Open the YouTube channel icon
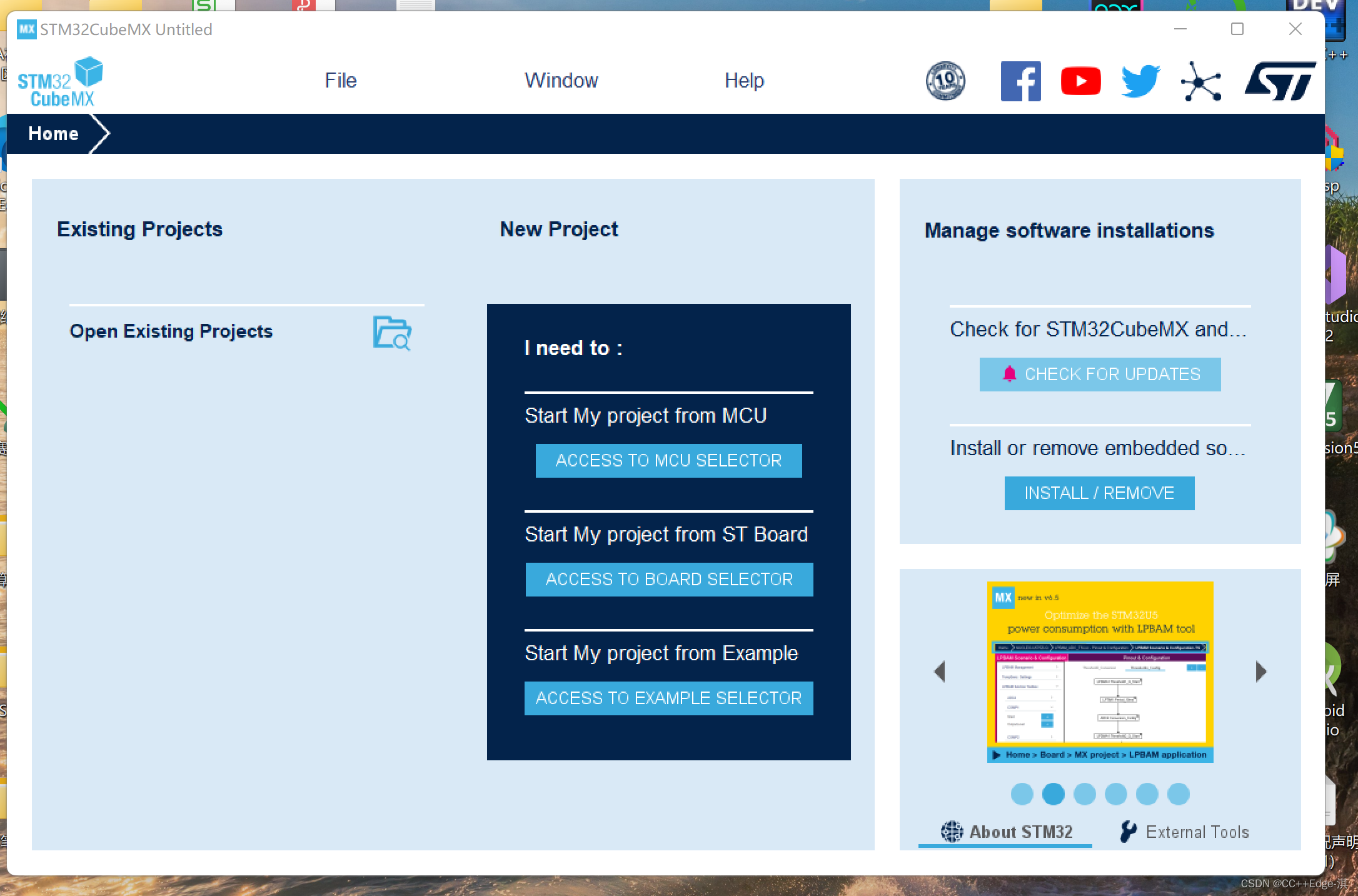This screenshot has width=1358, height=896. [1080, 81]
